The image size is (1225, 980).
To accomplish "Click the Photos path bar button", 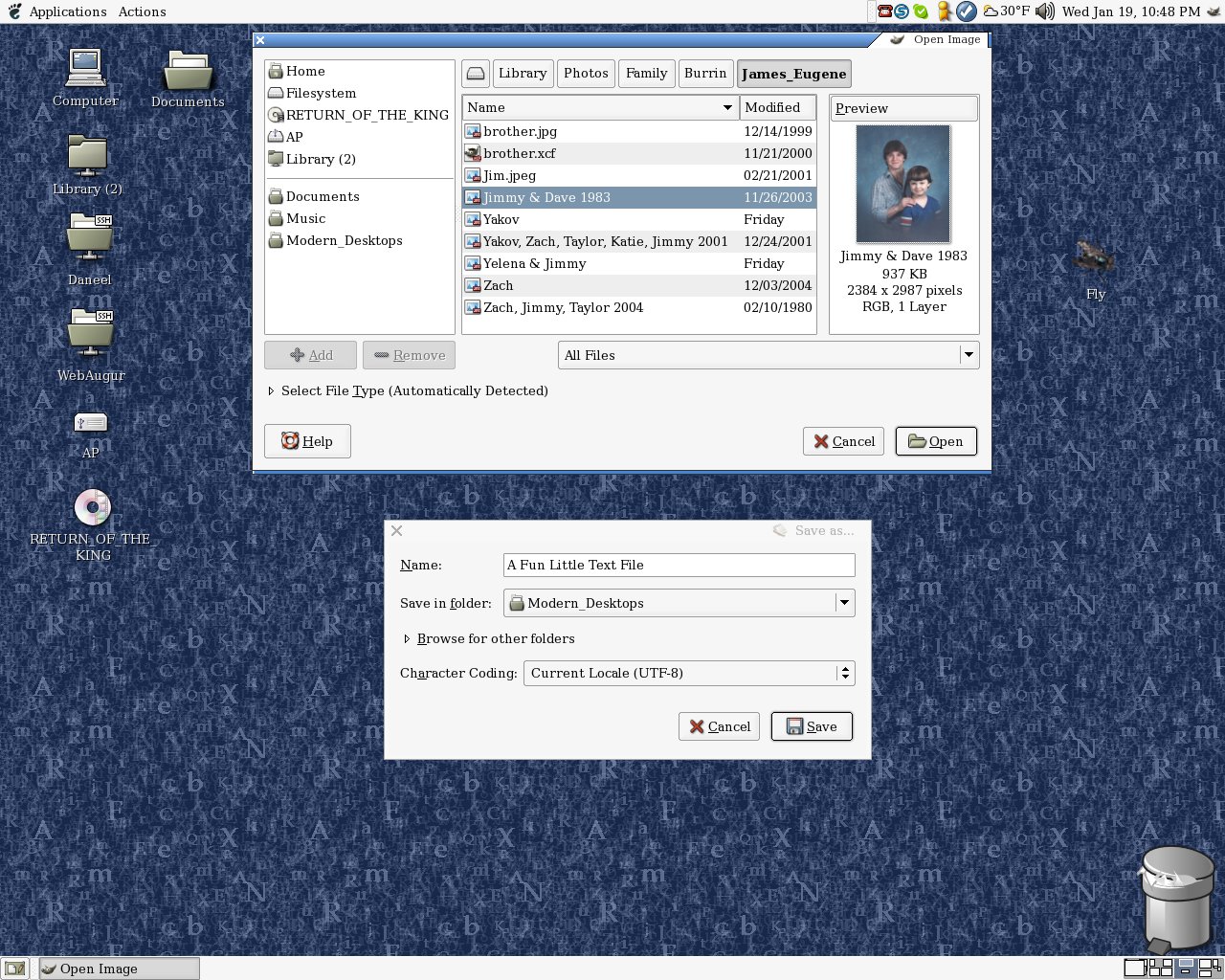I will 586,74.
